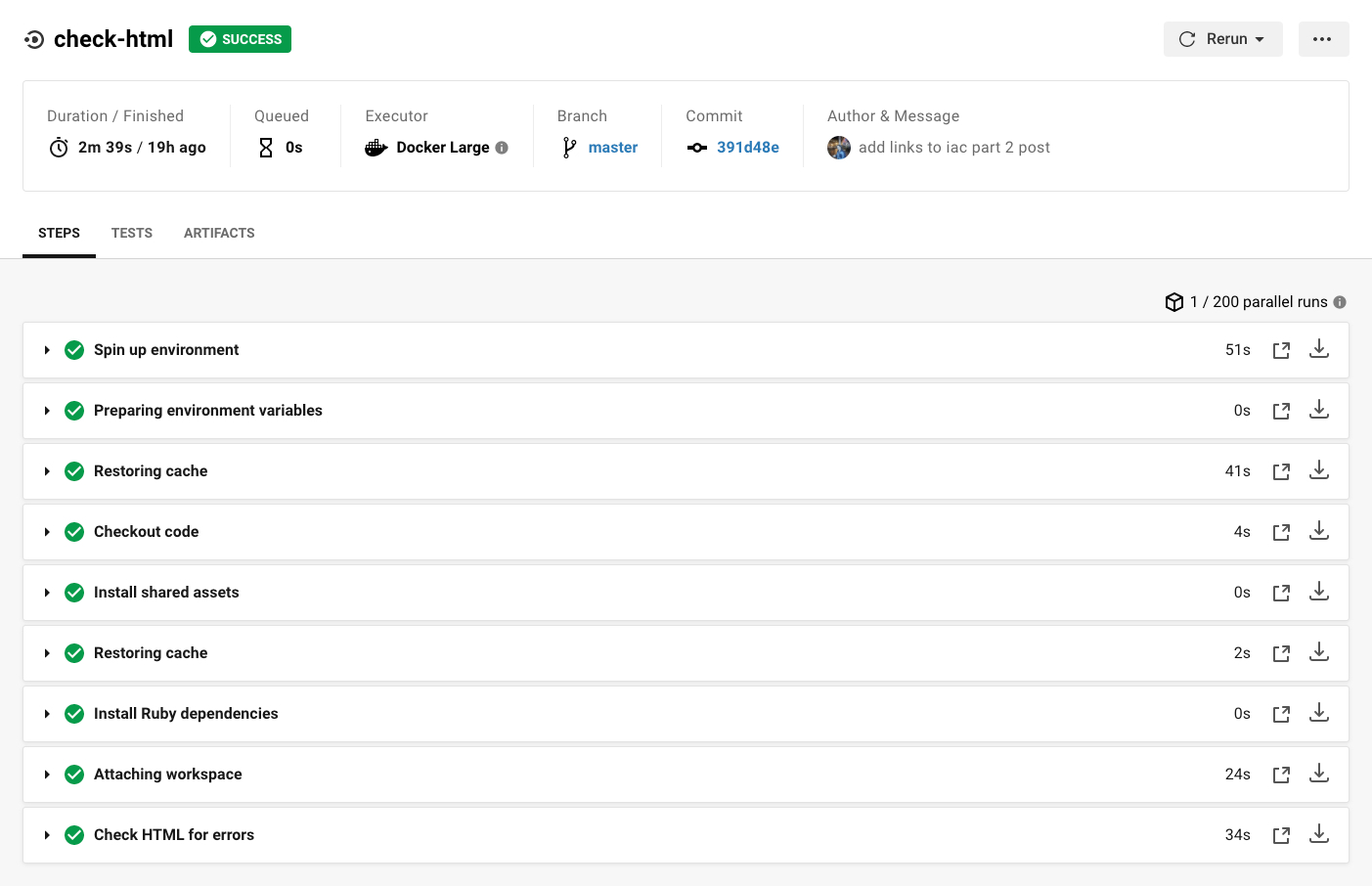Click the SUCCESS status badge
Screen dimensions: 1372x886
point(240,39)
